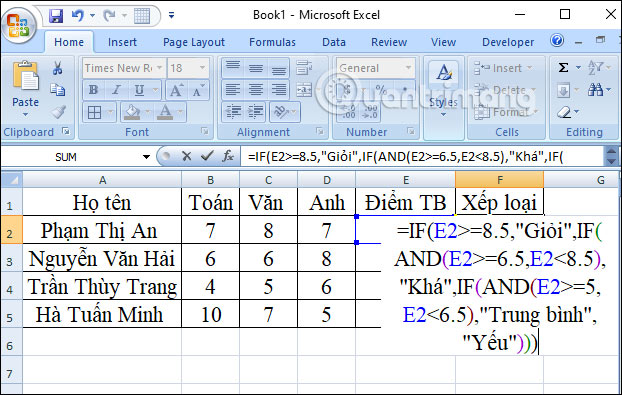Cut selection with the scissors icon
The width and height of the screenshot is (622, 395).
(58, 68)
